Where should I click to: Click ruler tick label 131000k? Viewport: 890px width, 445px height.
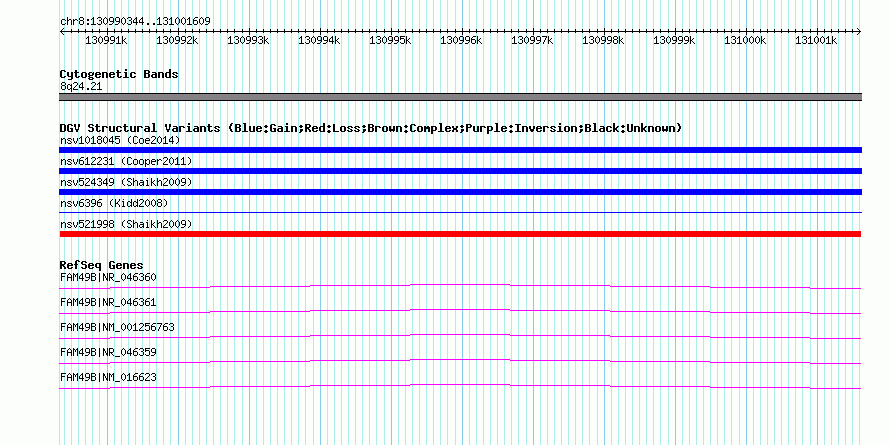[x=745, y=40]
